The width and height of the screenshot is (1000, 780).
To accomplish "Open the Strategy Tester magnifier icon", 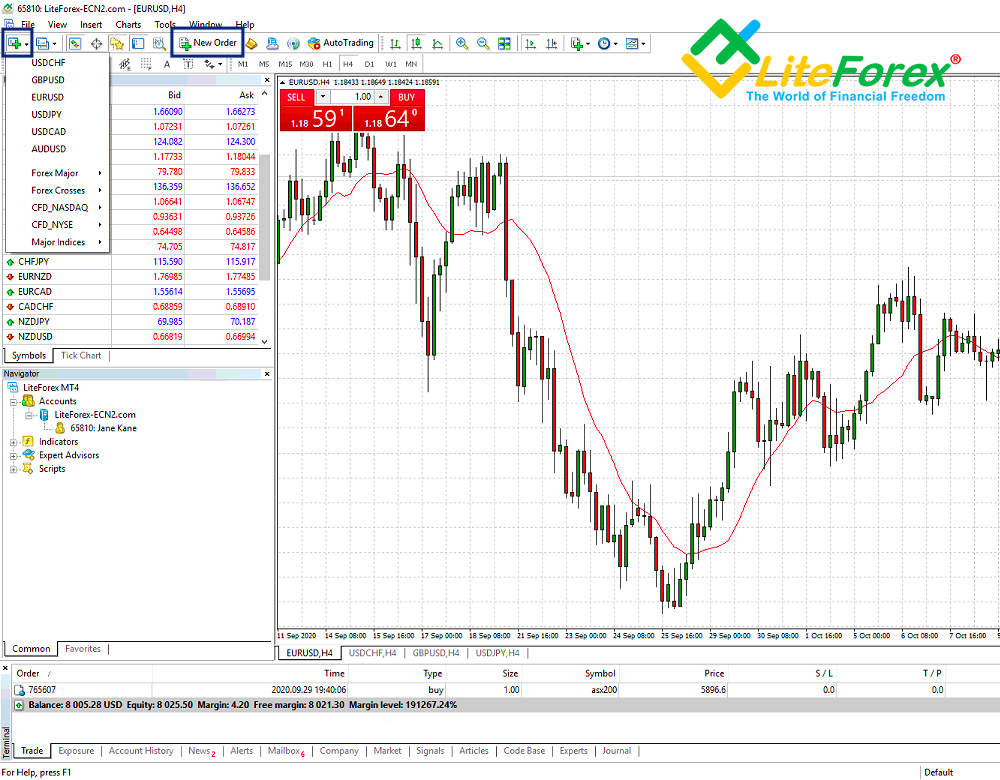I will coord(159,43).
